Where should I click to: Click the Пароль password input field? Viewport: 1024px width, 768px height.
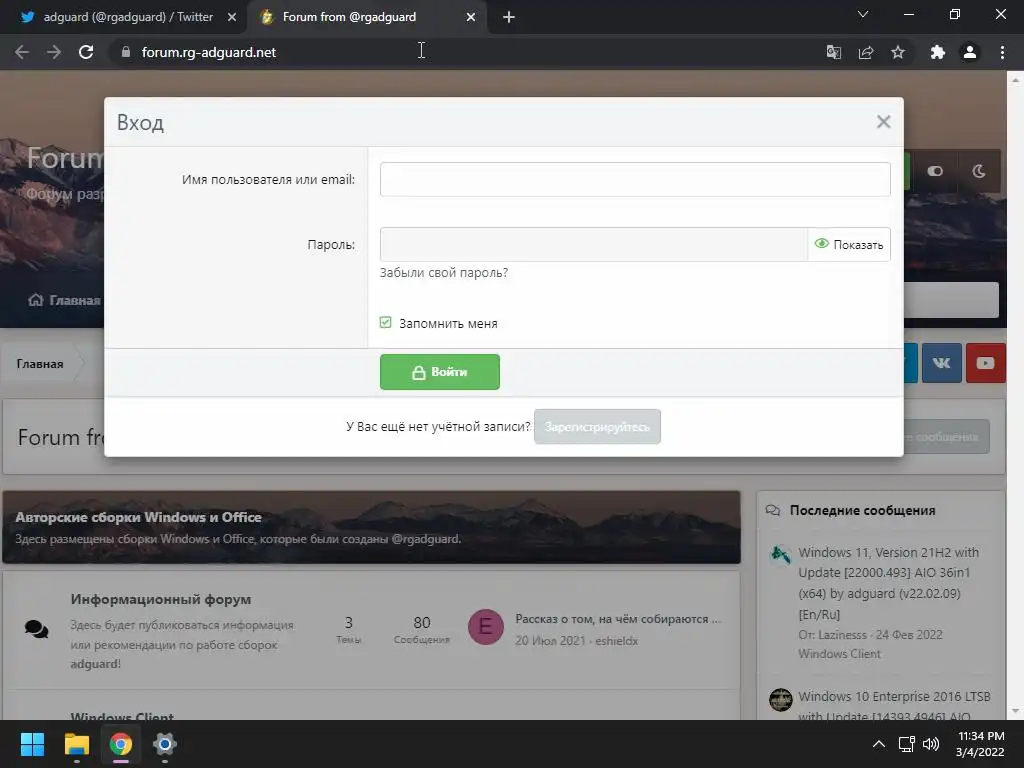tap(594, 244)
